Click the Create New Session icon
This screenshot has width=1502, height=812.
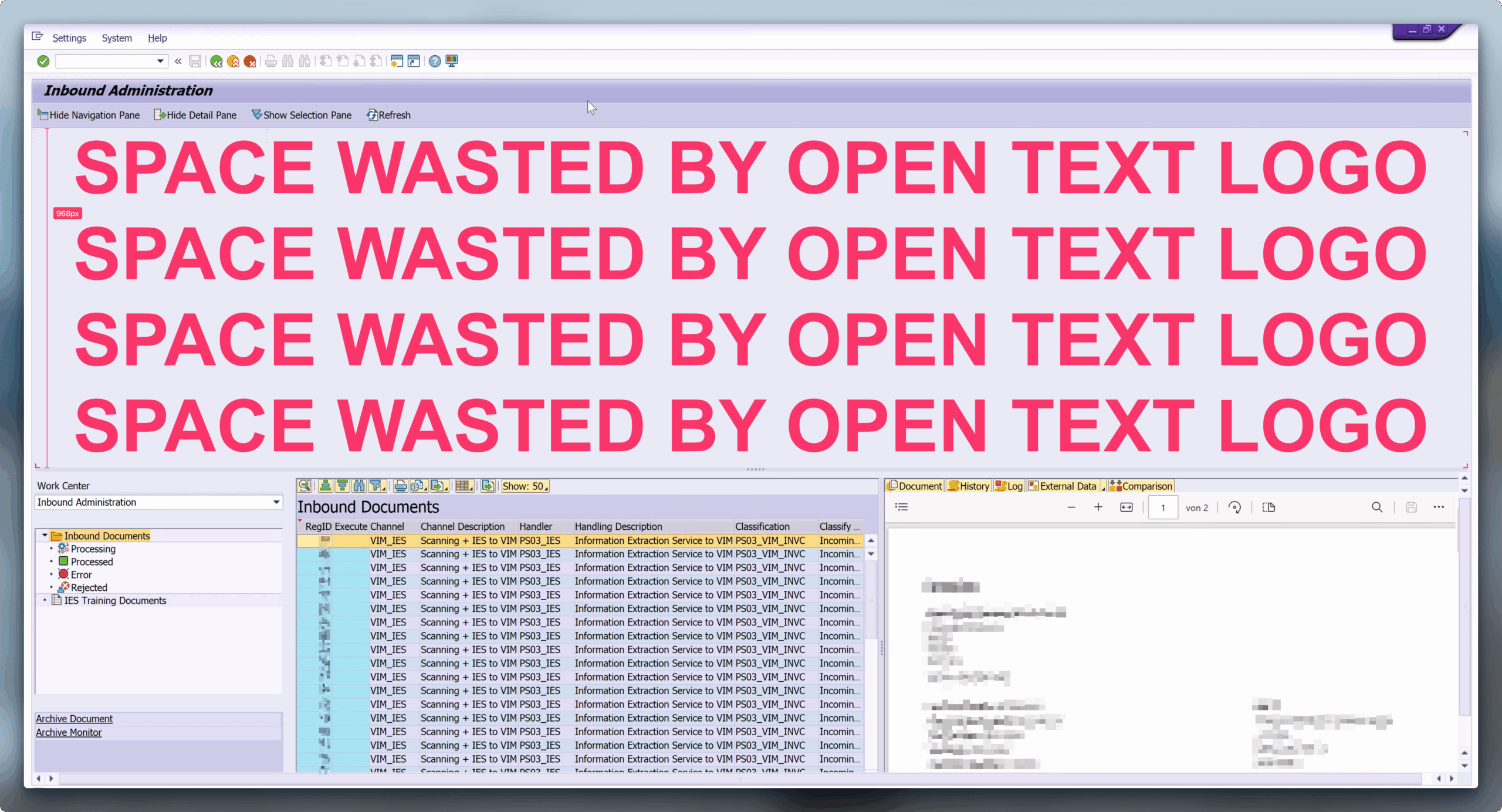click(x=397, y=61)
